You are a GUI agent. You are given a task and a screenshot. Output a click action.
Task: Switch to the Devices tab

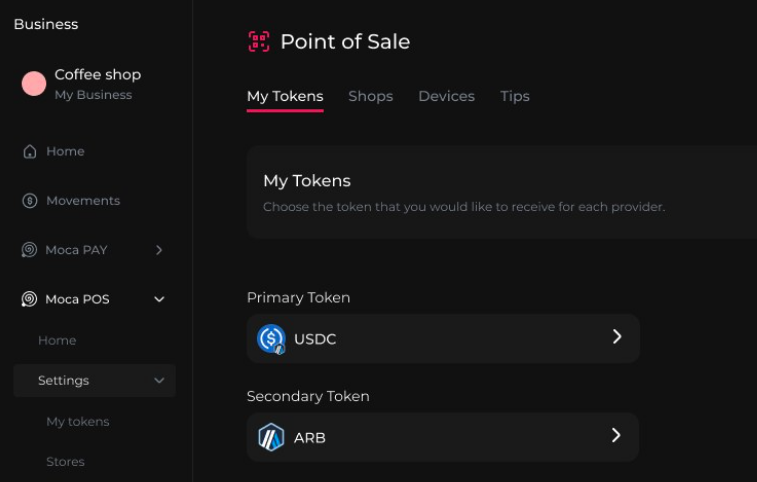[446, 97]
